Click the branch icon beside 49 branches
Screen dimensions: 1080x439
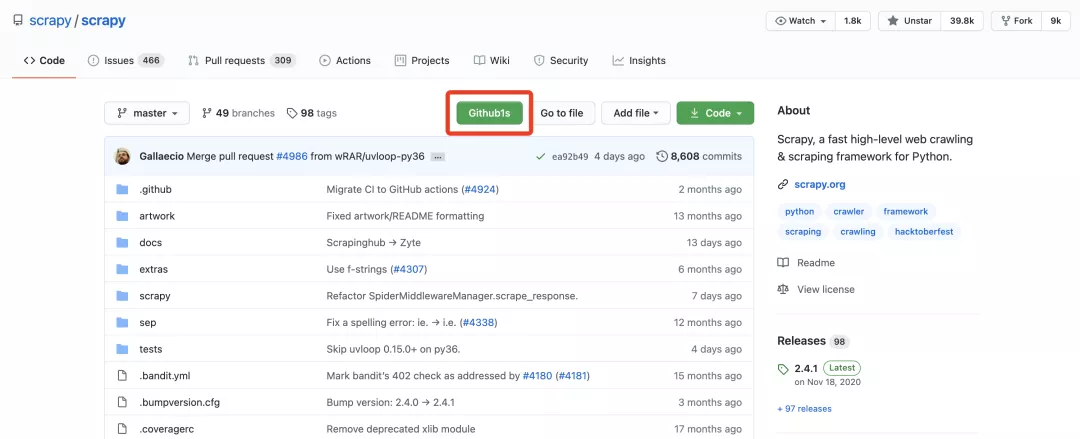click(207, 113)
